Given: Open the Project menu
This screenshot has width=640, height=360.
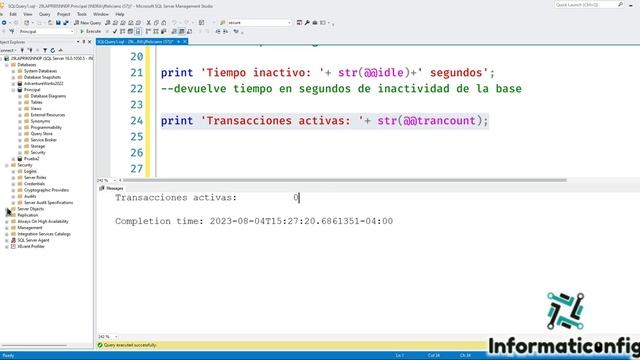Looking at the screenshot, I should [x=63, y=14].
